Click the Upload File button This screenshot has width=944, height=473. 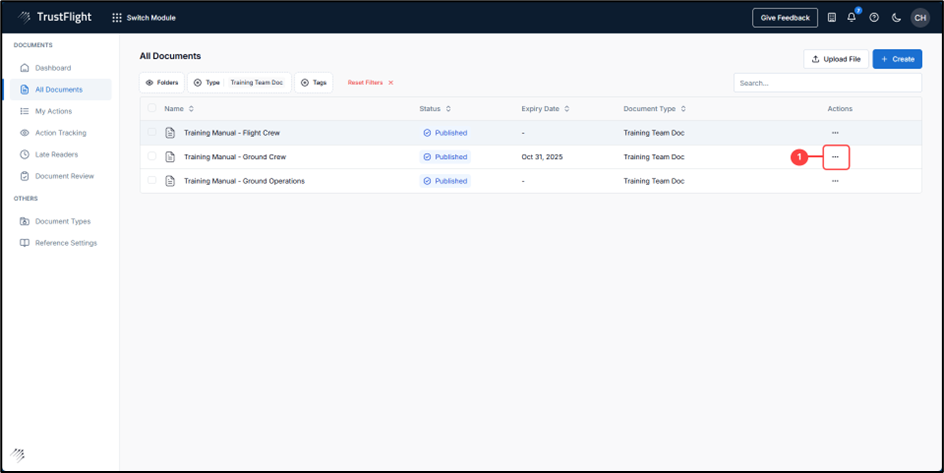(x=836, y=59)
